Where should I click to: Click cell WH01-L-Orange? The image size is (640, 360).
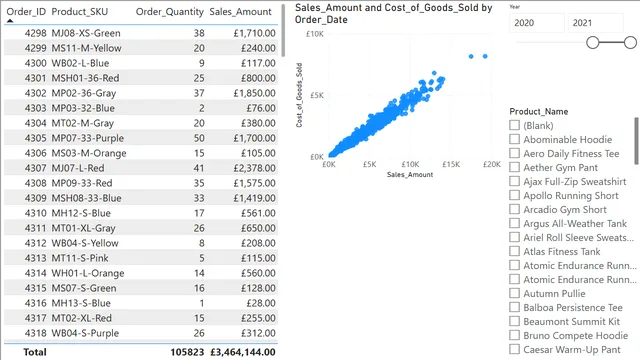(x=87, y=273)
